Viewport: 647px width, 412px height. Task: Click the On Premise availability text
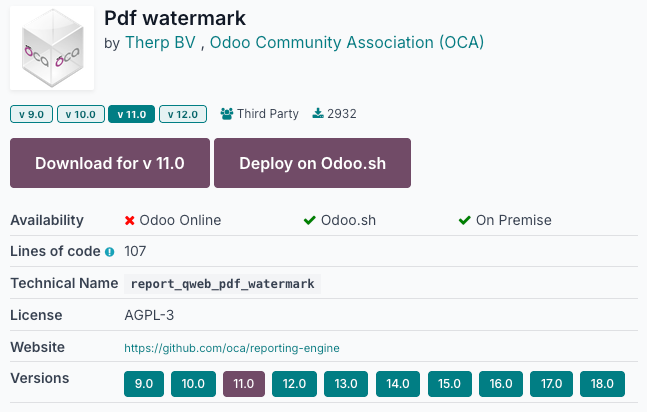tap(514, 220)
